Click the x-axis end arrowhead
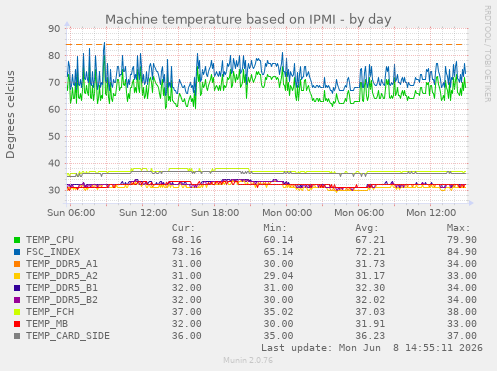The width and height of the screenshot is (497, 371). click(x=471, y=203)
